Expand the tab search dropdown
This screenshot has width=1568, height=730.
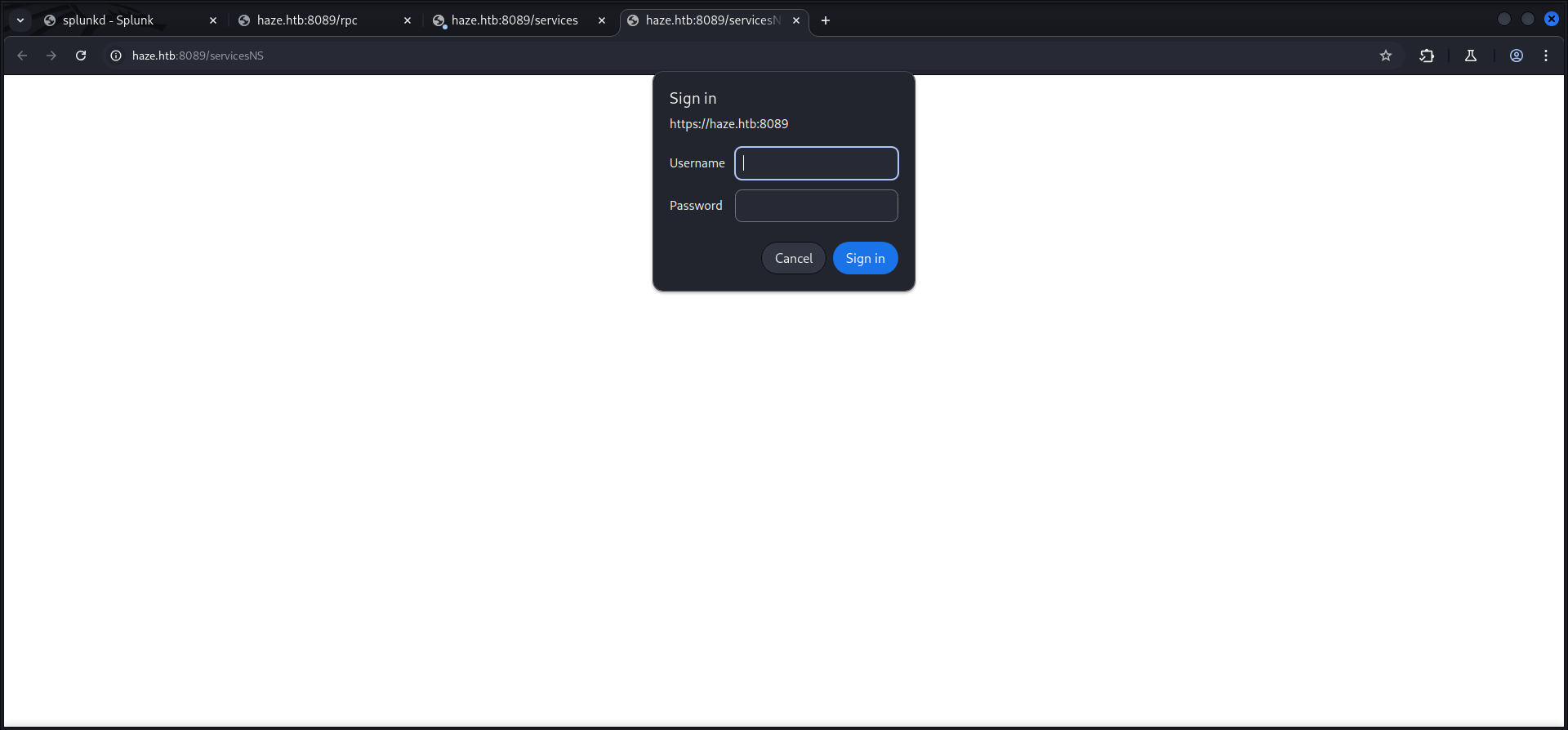tap(20, 20)
